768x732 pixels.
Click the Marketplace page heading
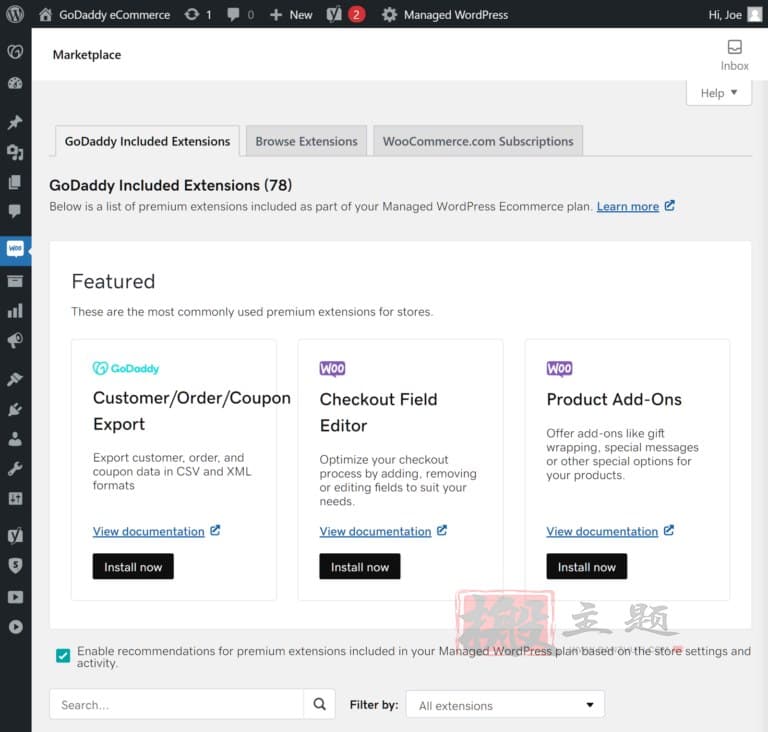(87, 54)
